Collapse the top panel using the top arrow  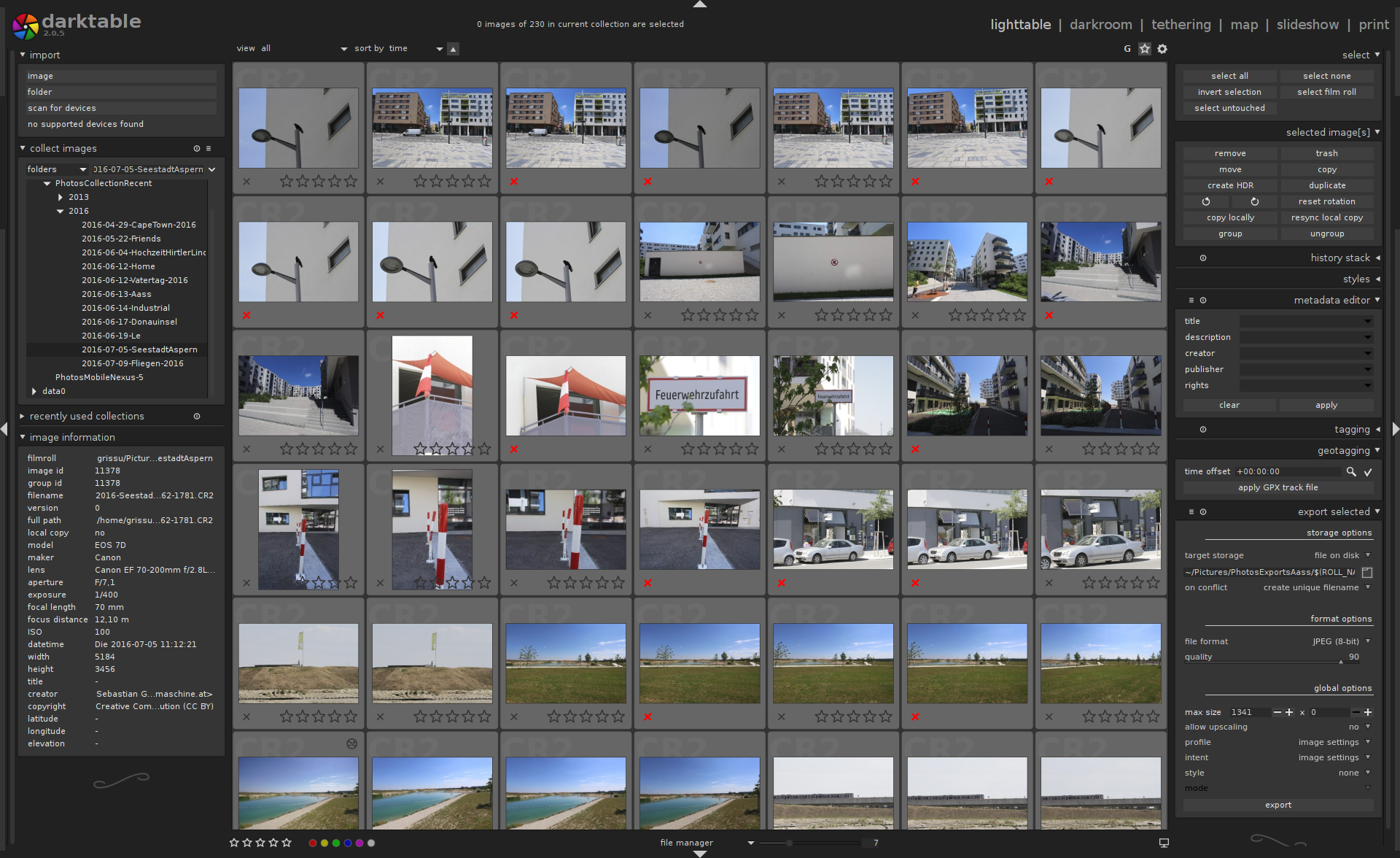[x=700, y=4]
